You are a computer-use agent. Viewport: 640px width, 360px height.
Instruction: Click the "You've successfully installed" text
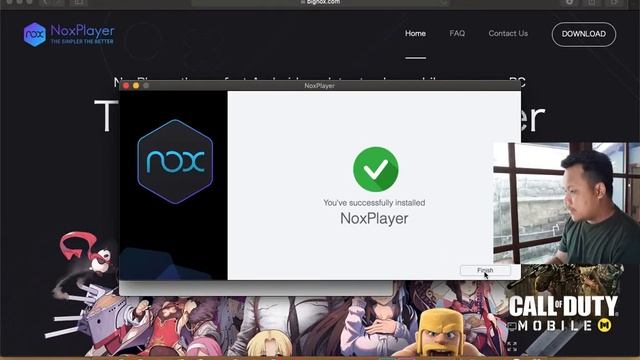374,202
